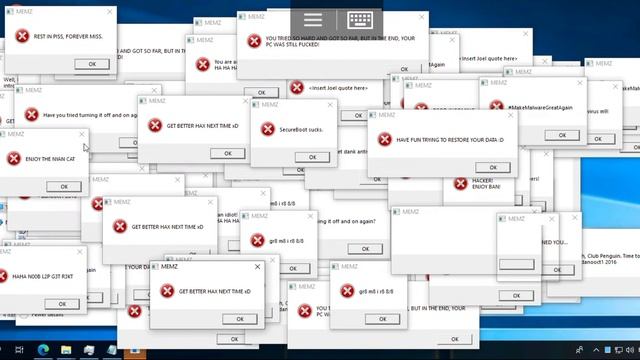This screenshot has height=360, width=640.
Task: Click 'HAVE FUN TRYING TO RESTORE YOUR DATA :D' text
Action: (450, 140)
